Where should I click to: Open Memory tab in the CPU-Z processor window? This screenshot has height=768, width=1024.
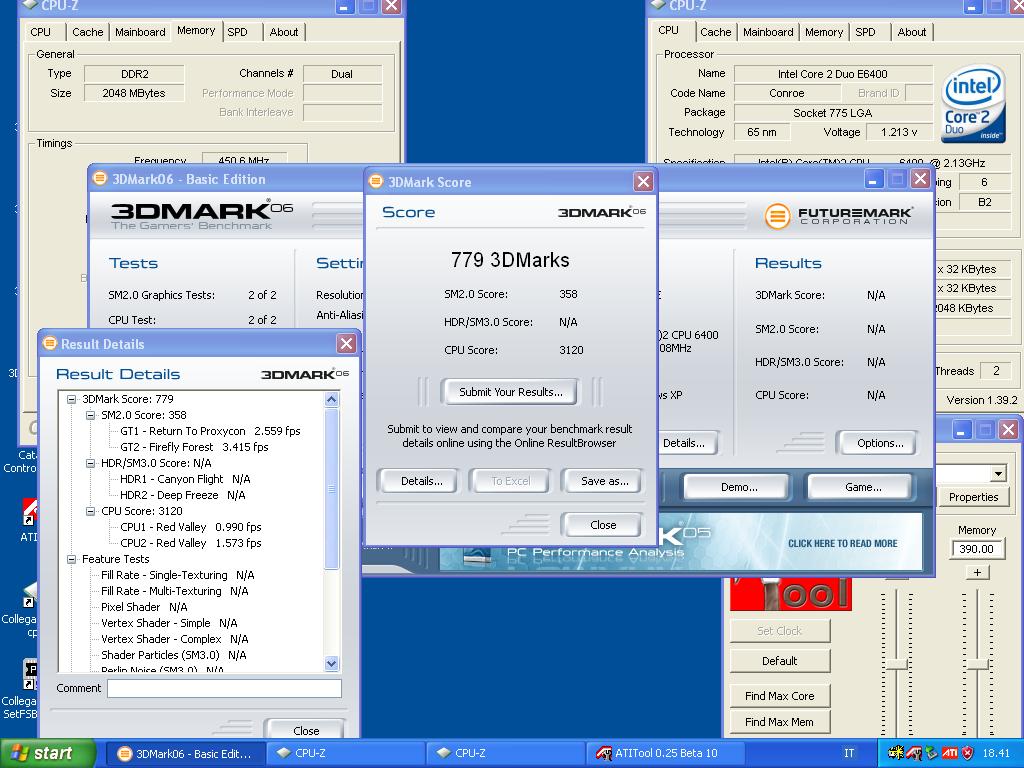[x=824, y=32]
